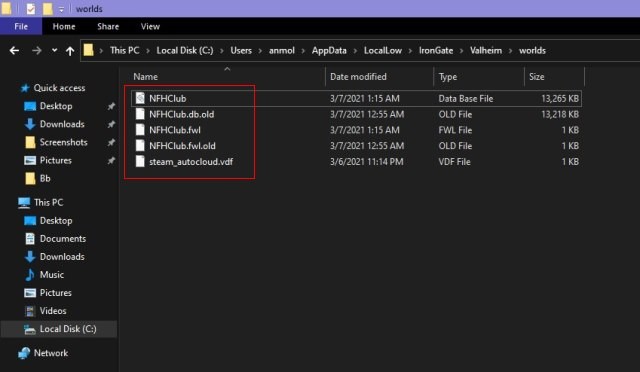Image resolution: width=640 pixels, height=372 pixels.
Task: Open the Downloads folder under Quick access
Action: click(62, 124)
